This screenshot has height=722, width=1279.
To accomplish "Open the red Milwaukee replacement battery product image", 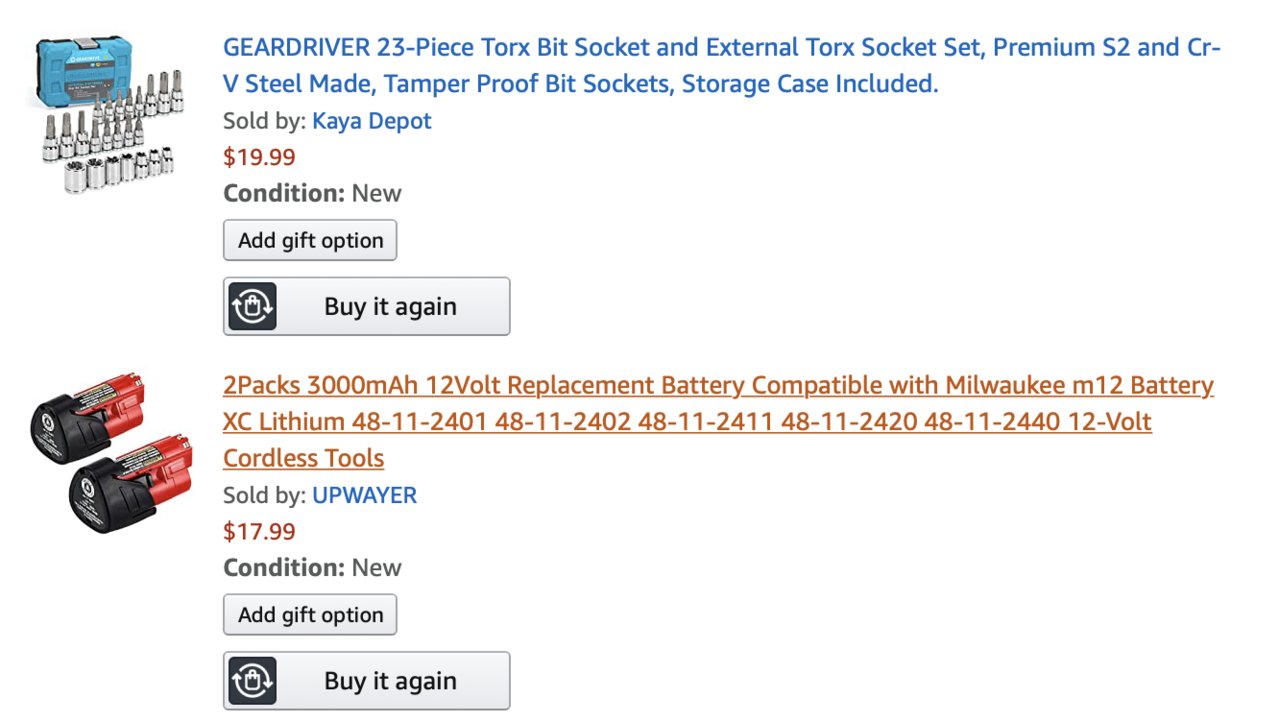I will coord(110,452).
